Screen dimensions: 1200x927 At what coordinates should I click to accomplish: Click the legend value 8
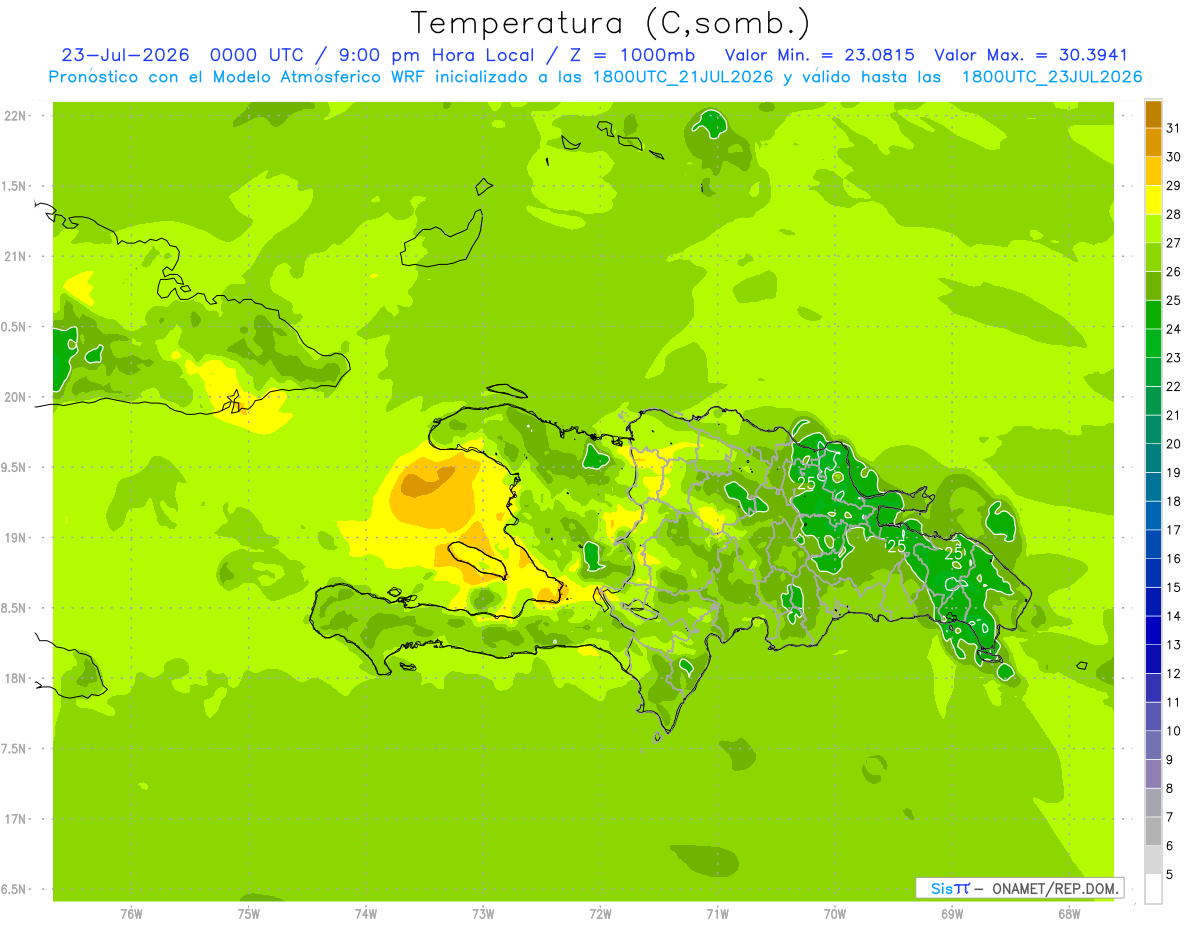1170,788
